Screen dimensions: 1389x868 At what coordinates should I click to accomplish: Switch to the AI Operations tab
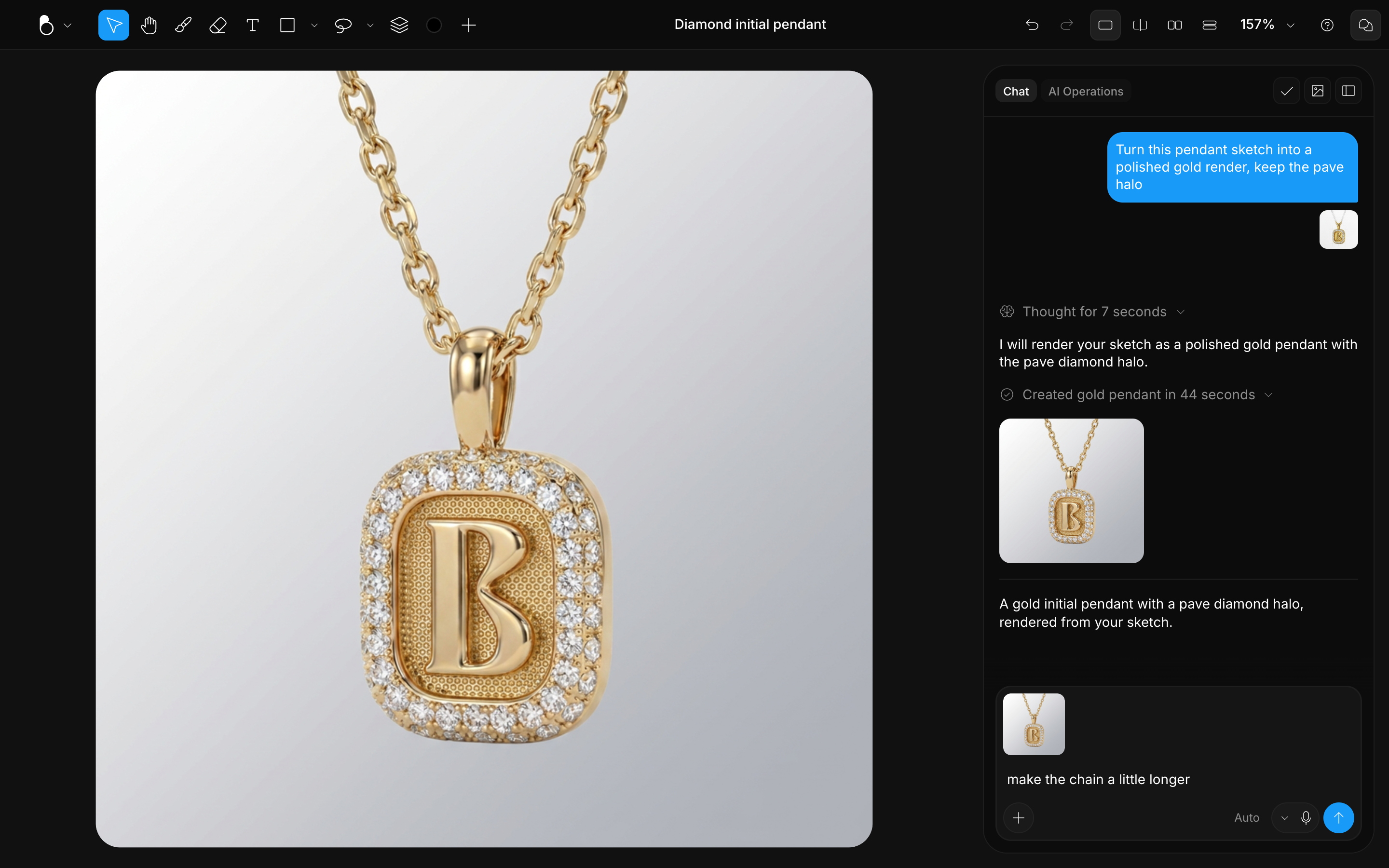click(1085, 91)
